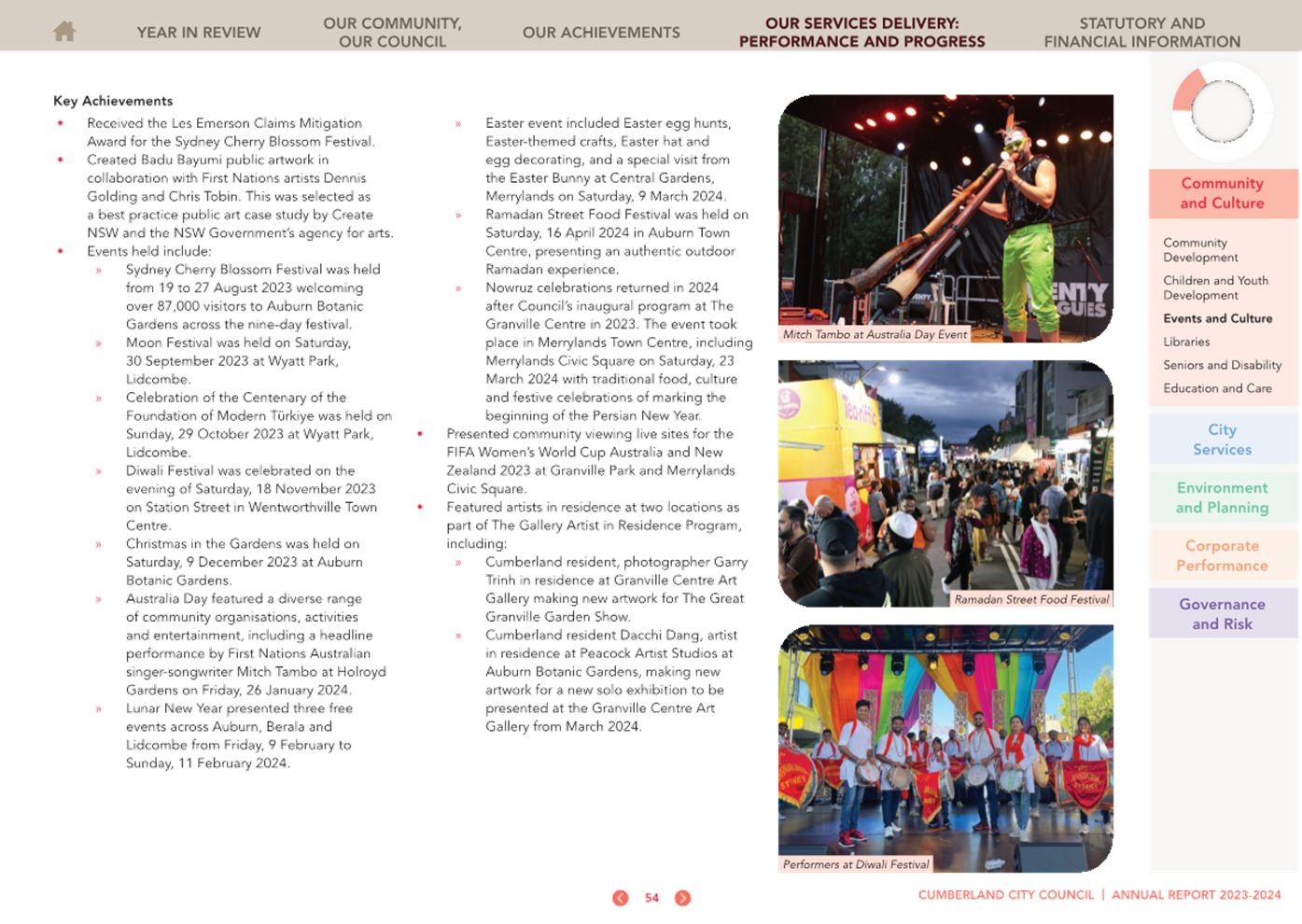Open Libraries link in sidebar
Screen dimensions: 1302x924
coord(1186,342)
